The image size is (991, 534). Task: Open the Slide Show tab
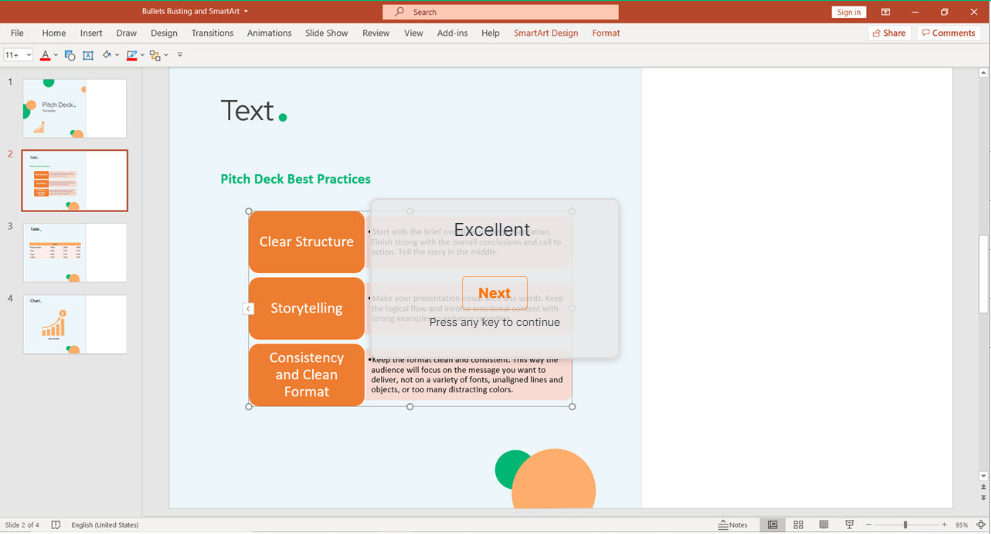pyautogui.click(x=327, y=33)
